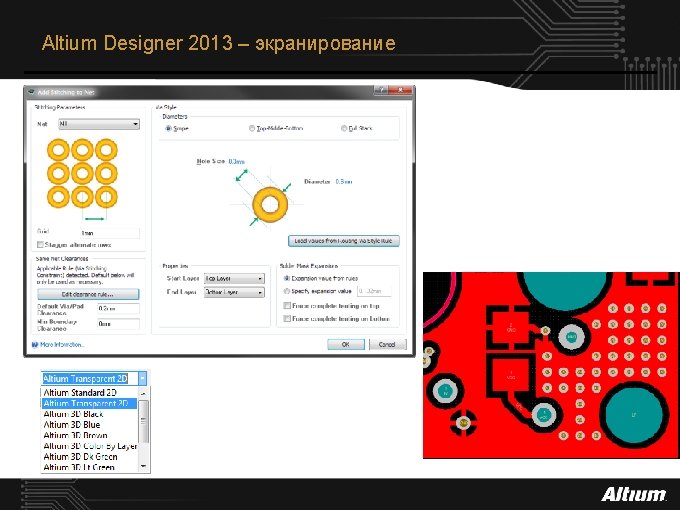Click the large teal pad on the PCB image

[634, 415]
